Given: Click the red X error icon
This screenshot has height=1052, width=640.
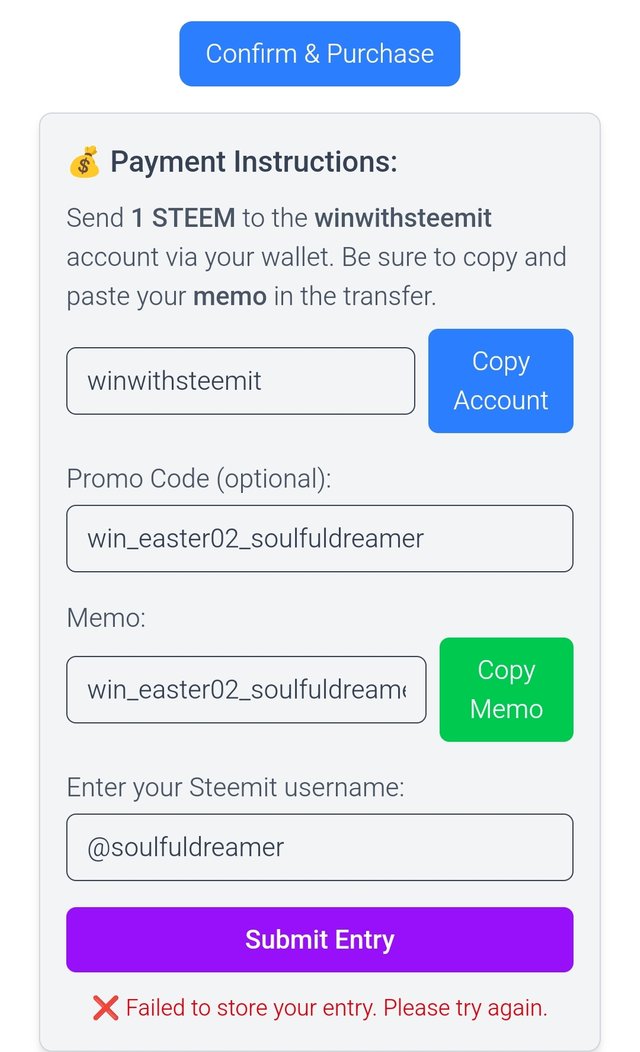Looking at the screenshot, I should [x=105, y=1008].
